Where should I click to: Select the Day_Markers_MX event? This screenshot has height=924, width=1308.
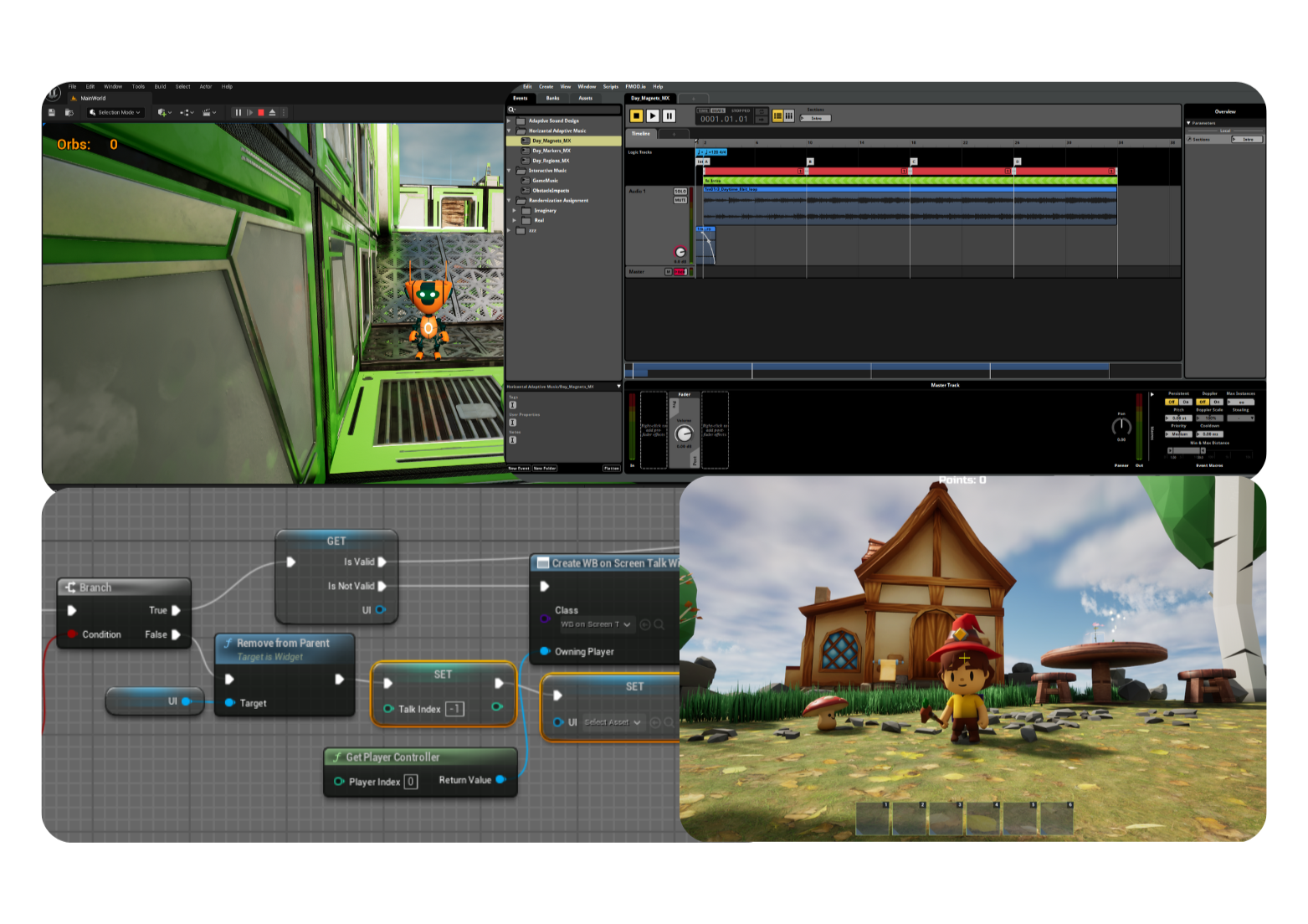pyautogui.click(x=551, y=151)
